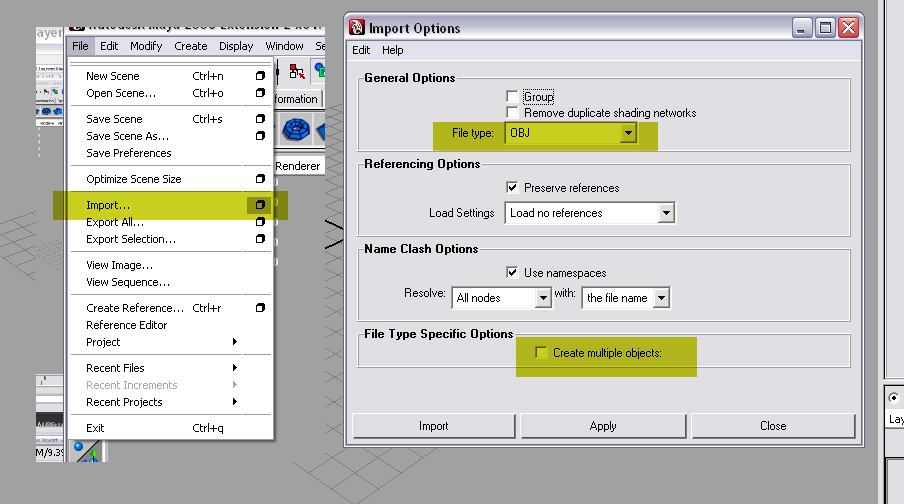Image resolution: width=904 pixels, height=504 pixels.
Task: Click the blue polygon shelf icon
Action: (x=296, y=129)
